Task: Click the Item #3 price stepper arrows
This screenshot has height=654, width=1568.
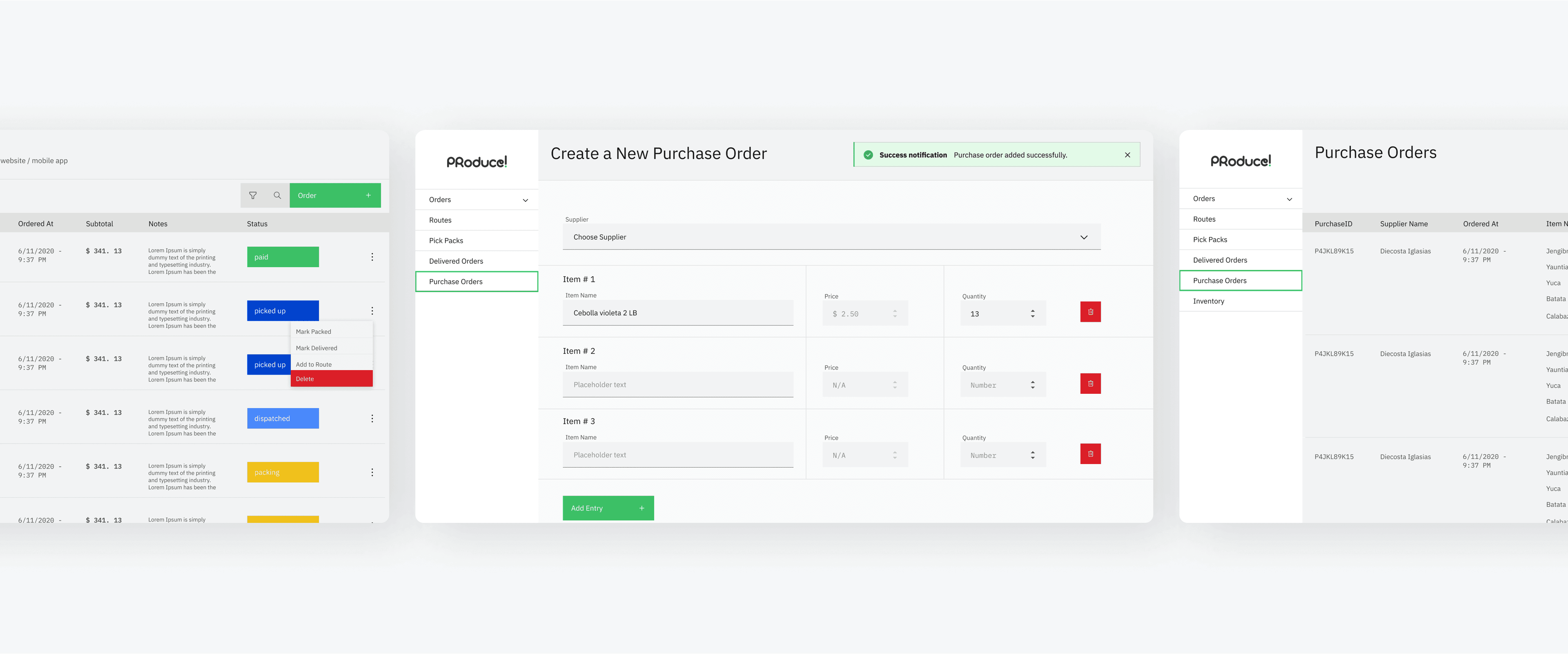Action: click(895, 455)
